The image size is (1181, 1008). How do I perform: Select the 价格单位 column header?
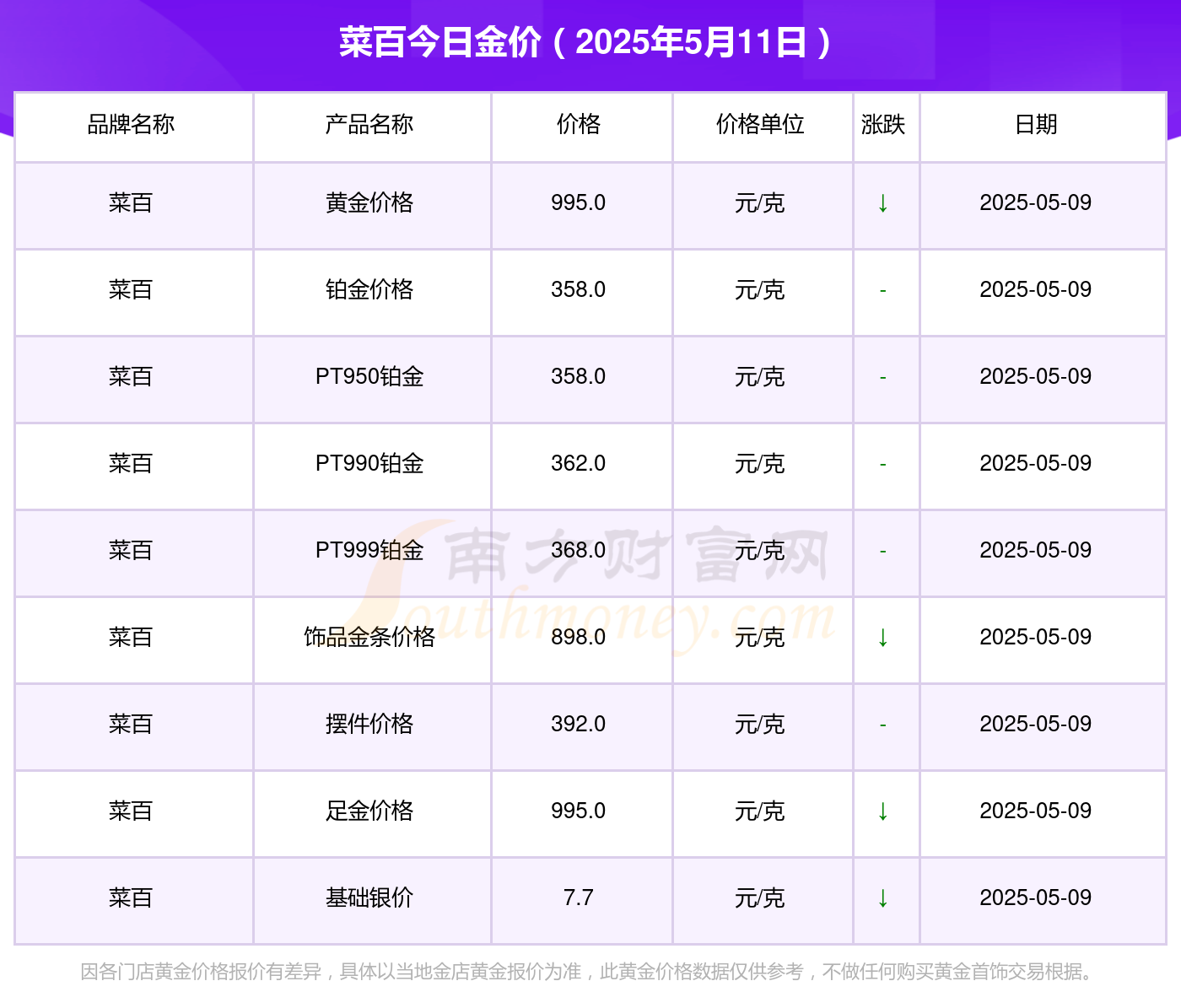coord(760,125)
